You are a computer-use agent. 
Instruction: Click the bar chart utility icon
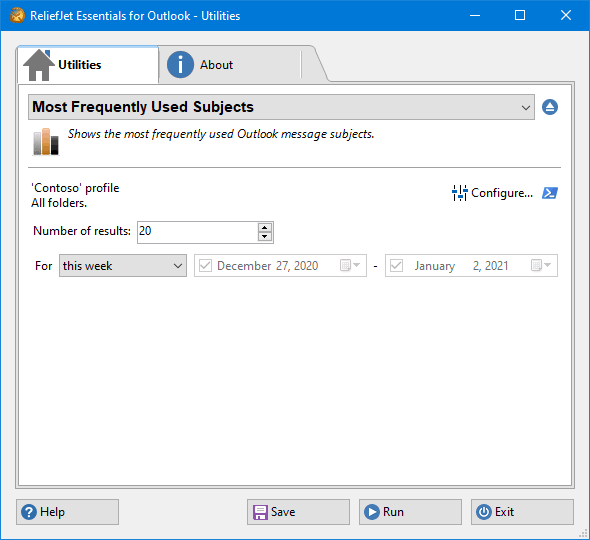click(46, 141)
